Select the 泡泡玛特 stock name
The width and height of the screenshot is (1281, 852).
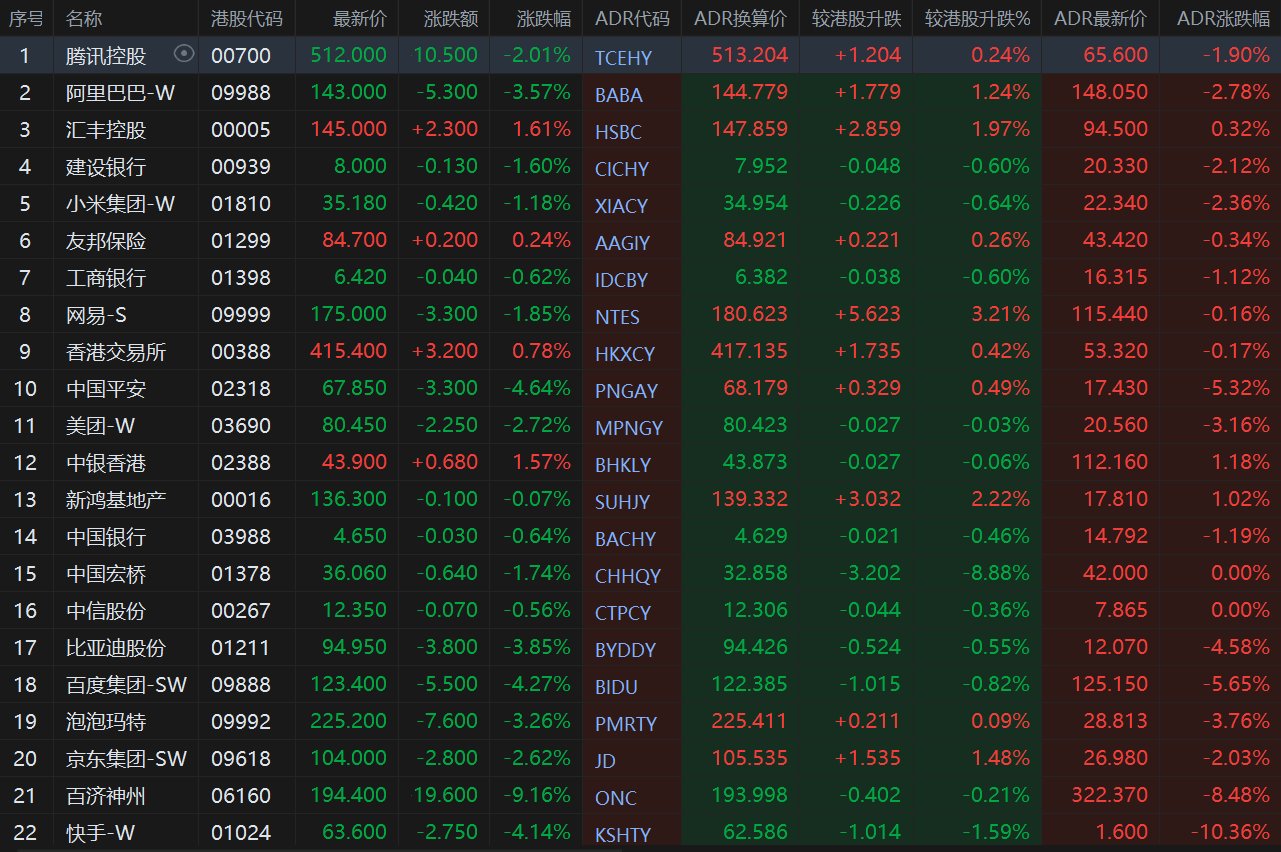[x=106, y=722]
